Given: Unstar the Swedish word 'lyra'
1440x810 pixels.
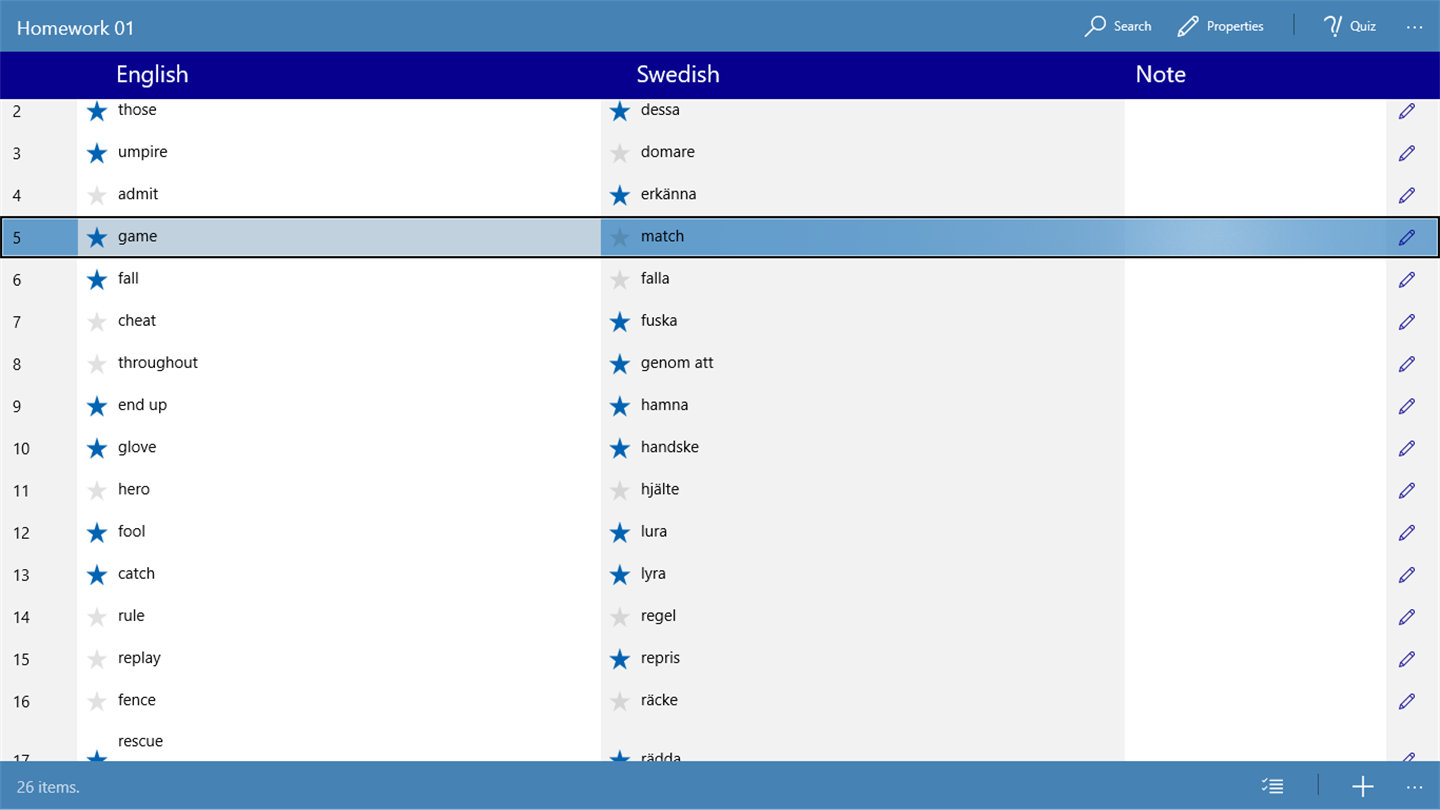Looking at the screenshot, I should coord(620,575).
